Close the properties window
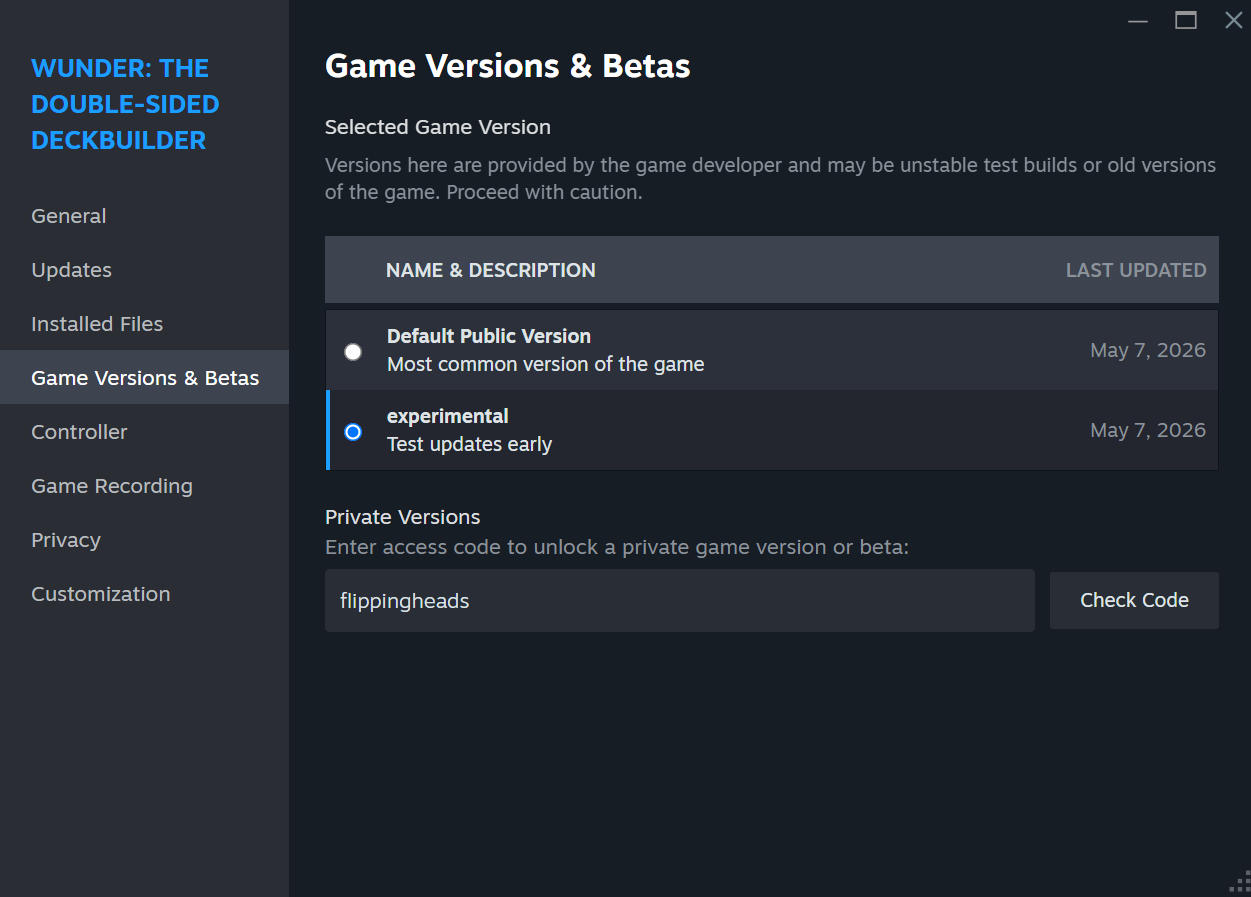This screenshot has height=897, width=1251. click(1234, 20)
